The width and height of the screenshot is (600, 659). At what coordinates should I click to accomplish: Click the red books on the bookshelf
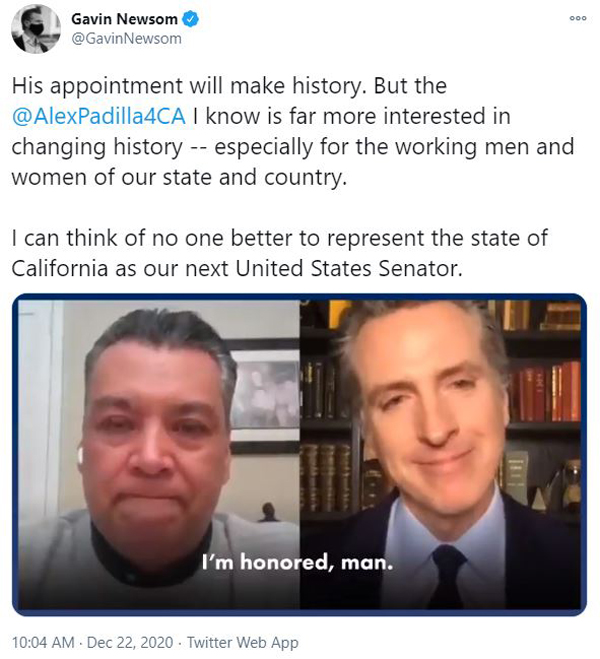[x=544, y=394]
